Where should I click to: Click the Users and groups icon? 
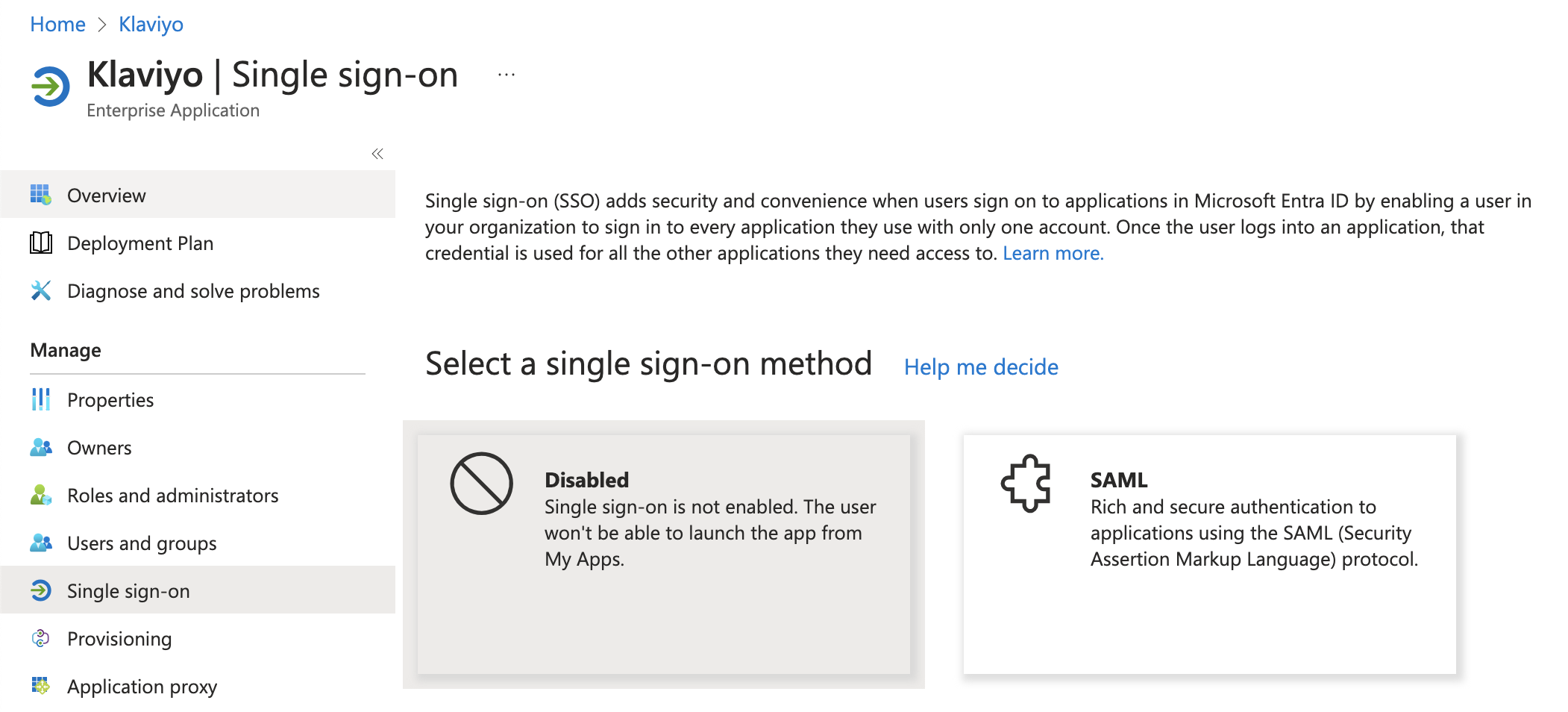point(43,543)
